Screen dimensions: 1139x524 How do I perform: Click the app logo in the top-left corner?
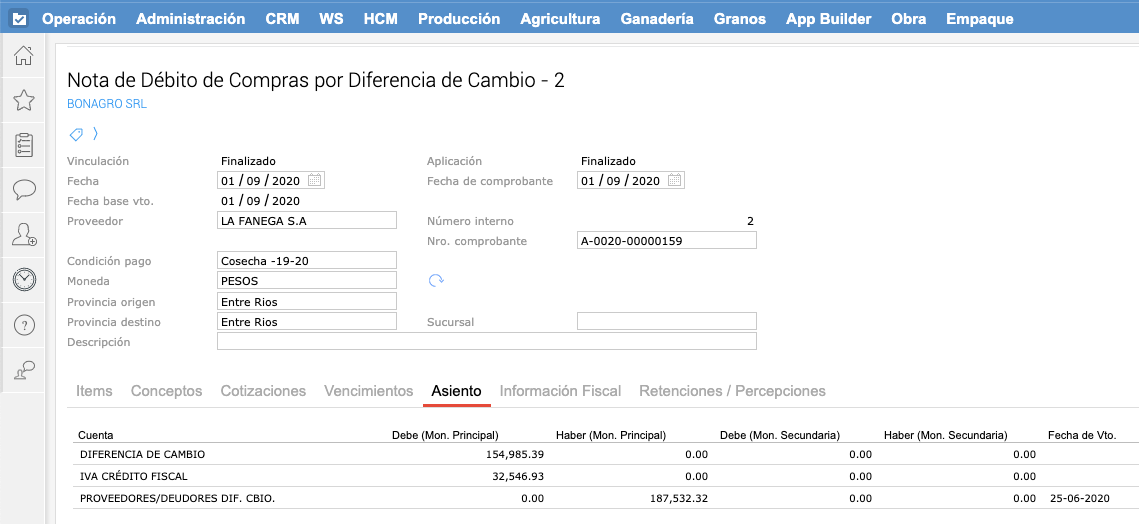pos(20,19)
